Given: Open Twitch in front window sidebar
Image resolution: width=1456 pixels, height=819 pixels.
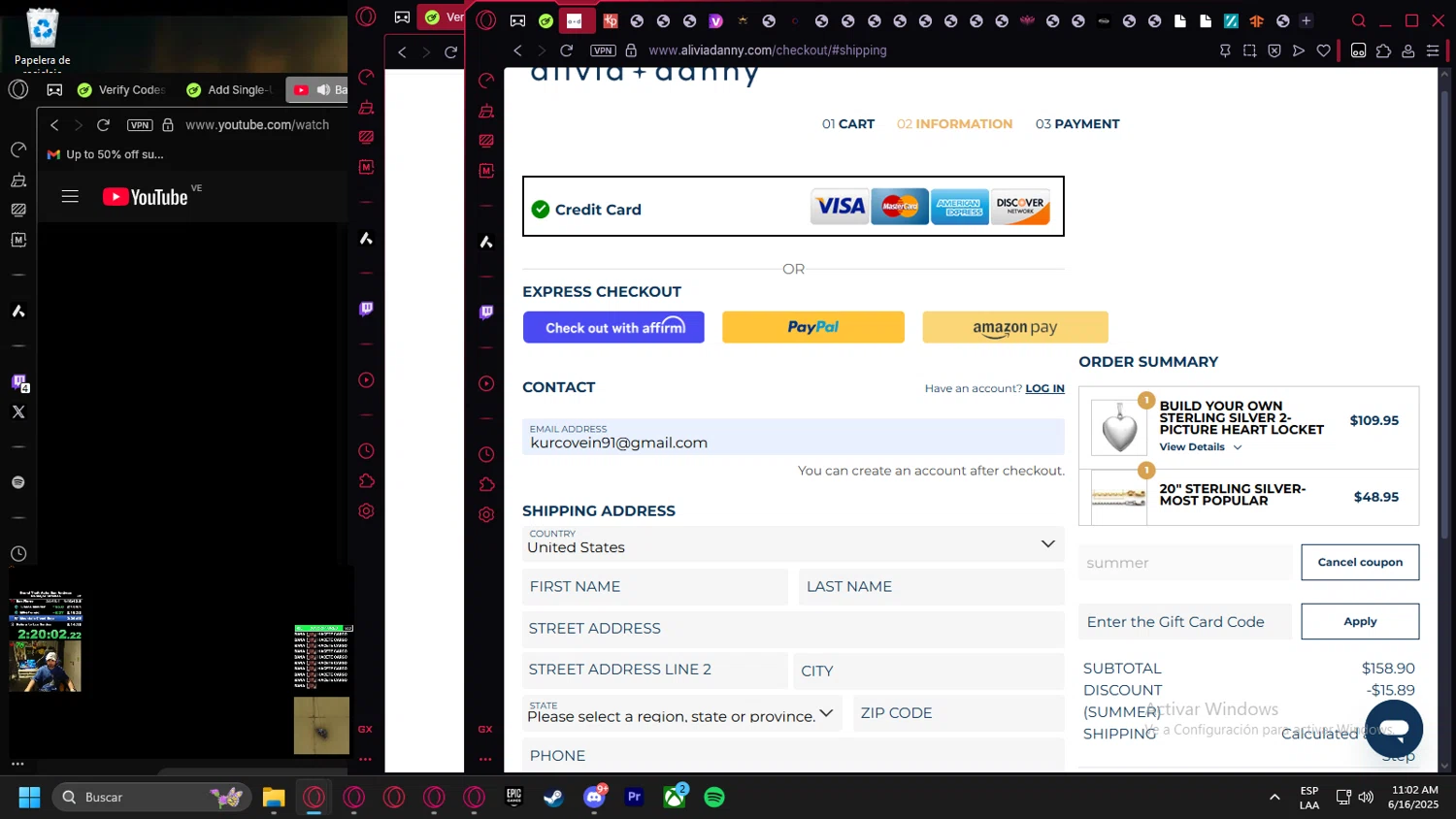Looking at the screenshot, I should (x=486, y=312).
